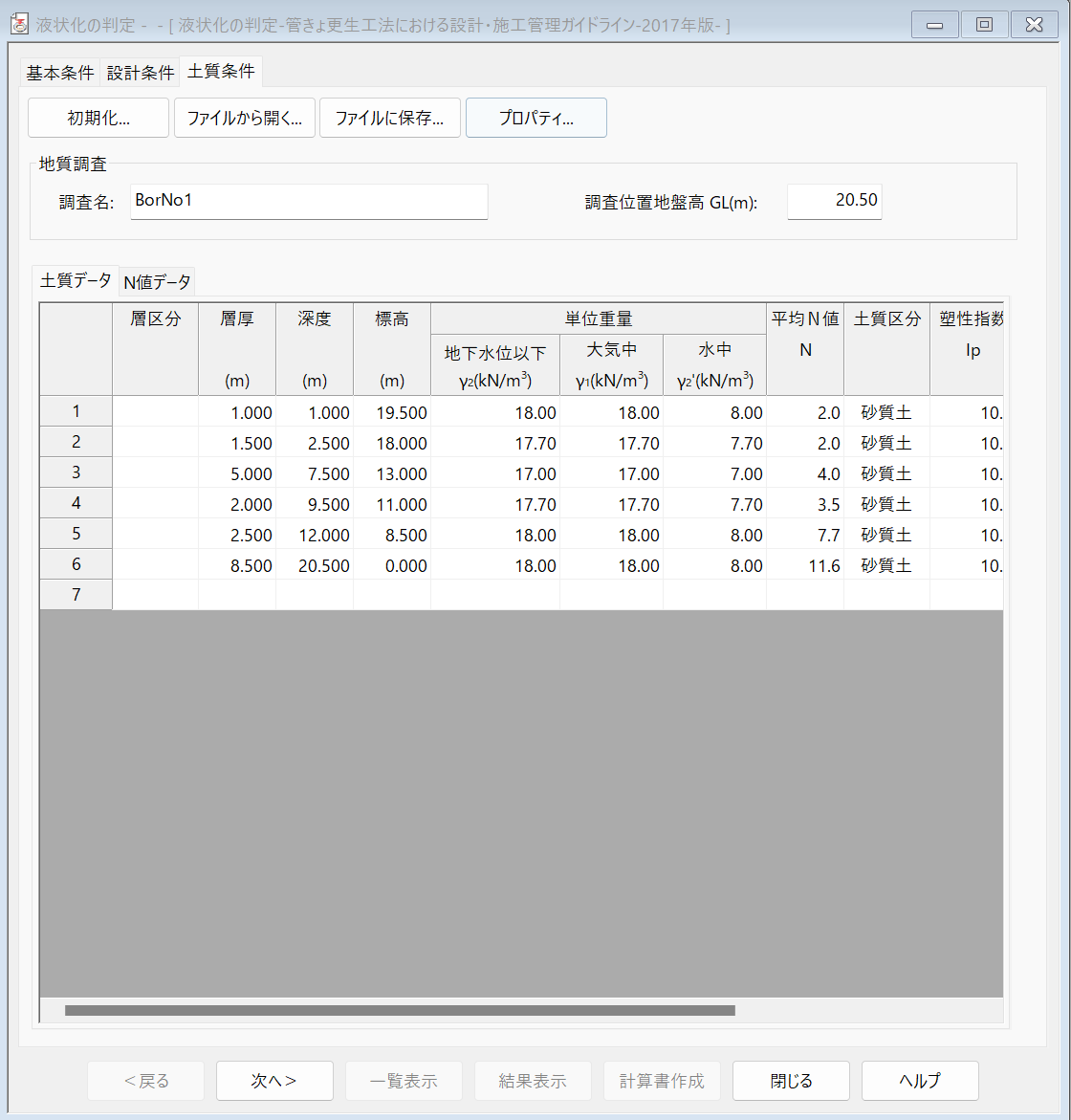Click the 閉じる button
1071x1120 pixels.
791,1081
